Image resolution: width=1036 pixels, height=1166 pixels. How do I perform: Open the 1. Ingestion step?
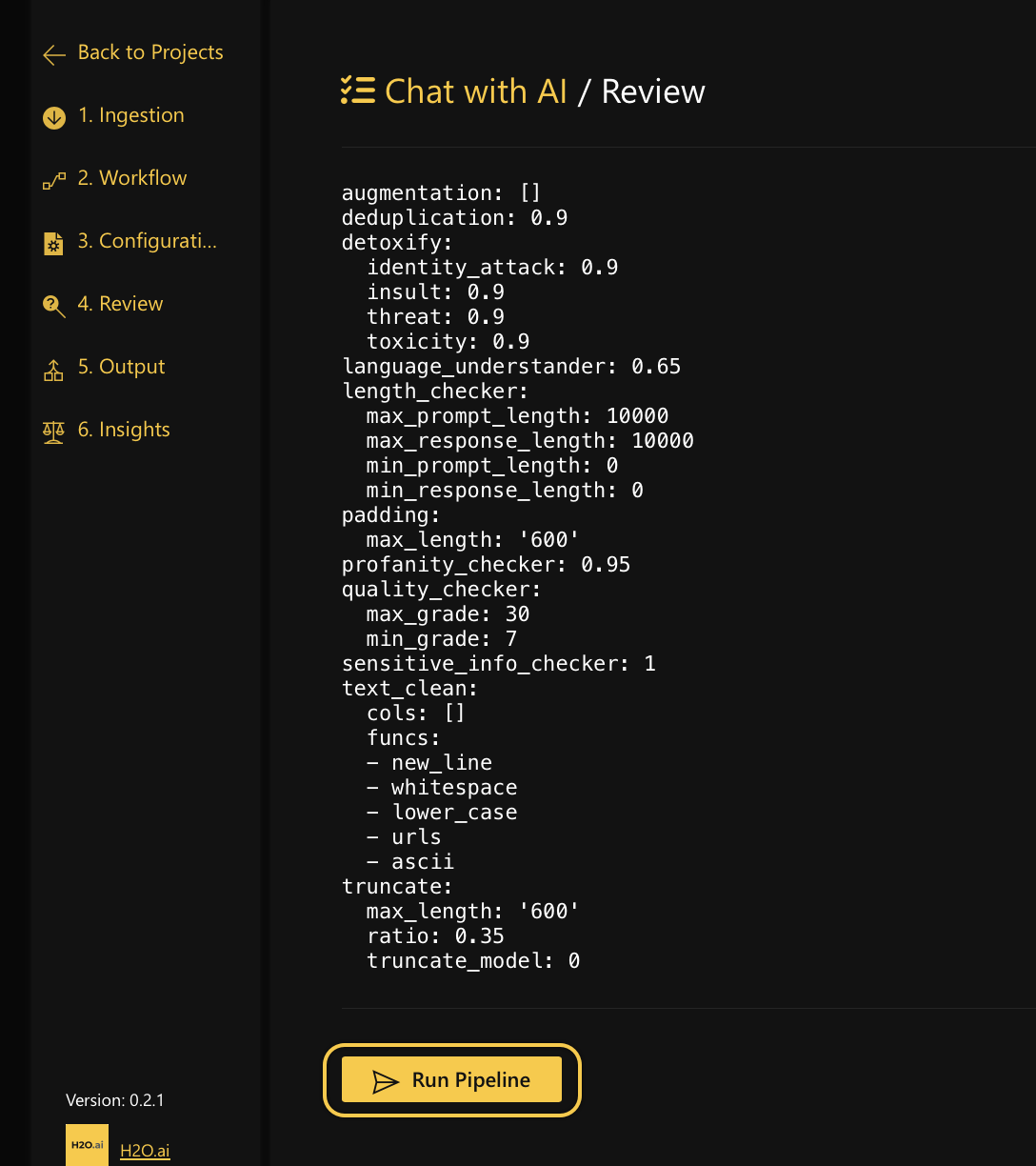[131, 115]
